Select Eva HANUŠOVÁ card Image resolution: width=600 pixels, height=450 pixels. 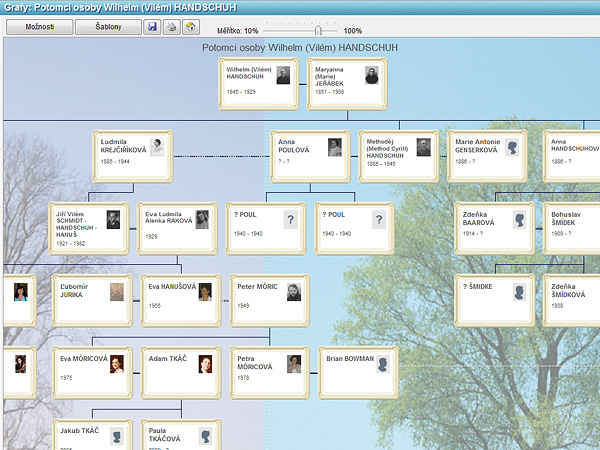(181, 301)
